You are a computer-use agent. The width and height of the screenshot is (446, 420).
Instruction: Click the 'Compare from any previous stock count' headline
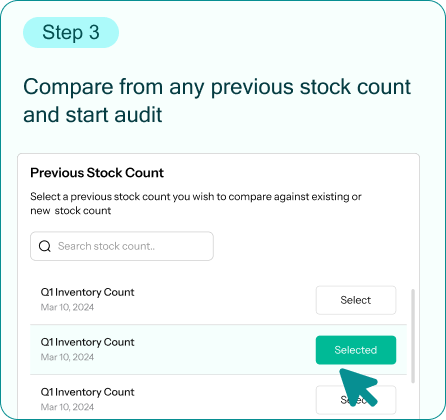tap(217, 87)
